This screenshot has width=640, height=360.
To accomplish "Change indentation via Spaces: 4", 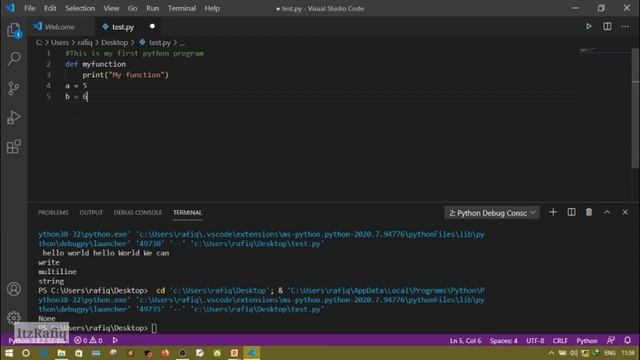I will coord(503,340).
